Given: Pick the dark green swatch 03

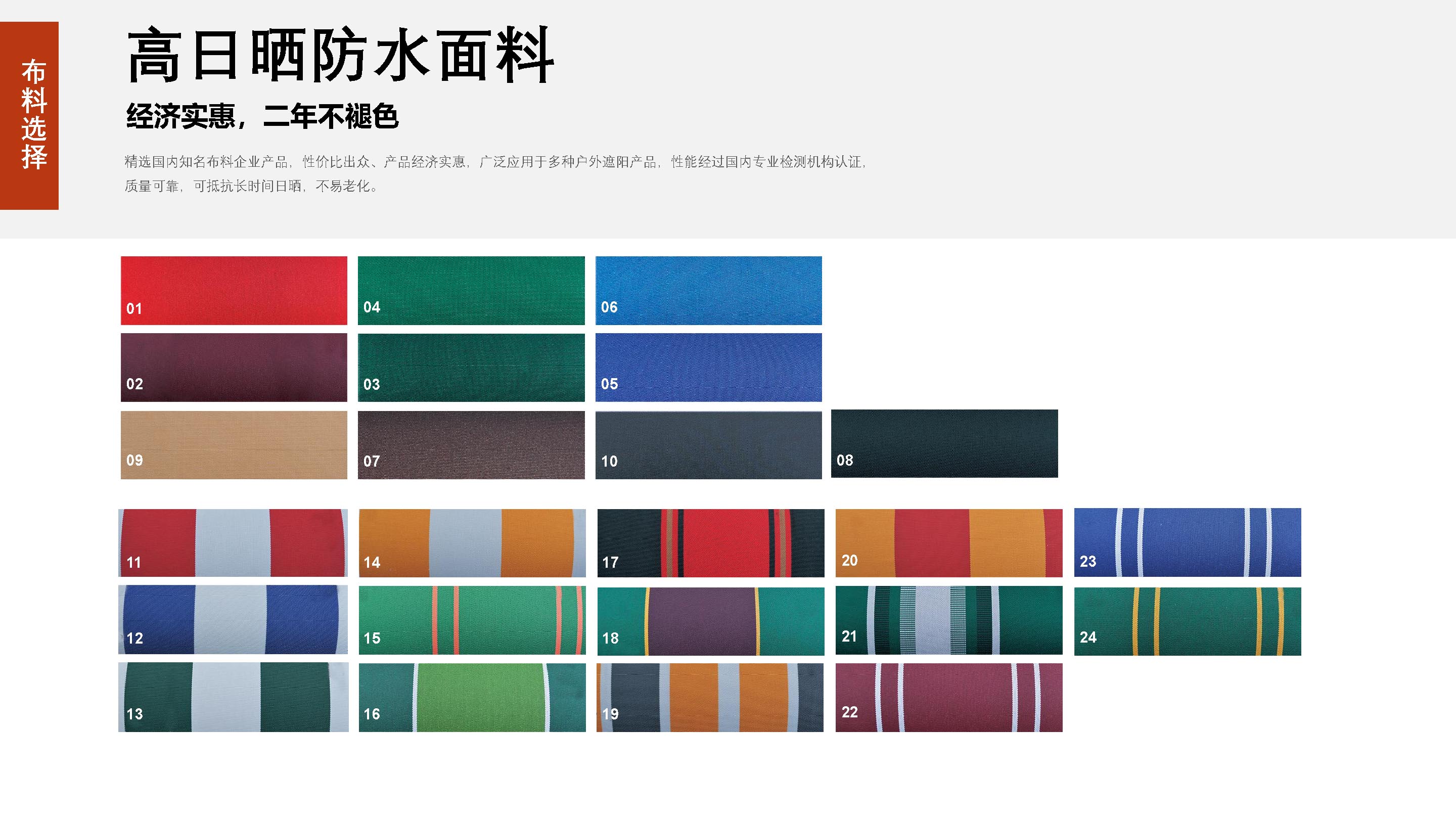Looking at the screenshot, I should point(471,368).
